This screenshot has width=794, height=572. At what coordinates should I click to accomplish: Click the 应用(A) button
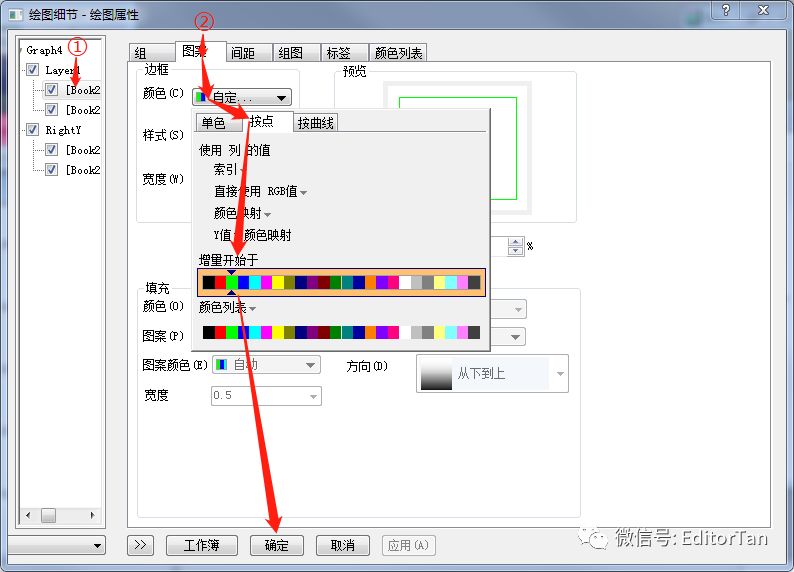coord(408,545)
